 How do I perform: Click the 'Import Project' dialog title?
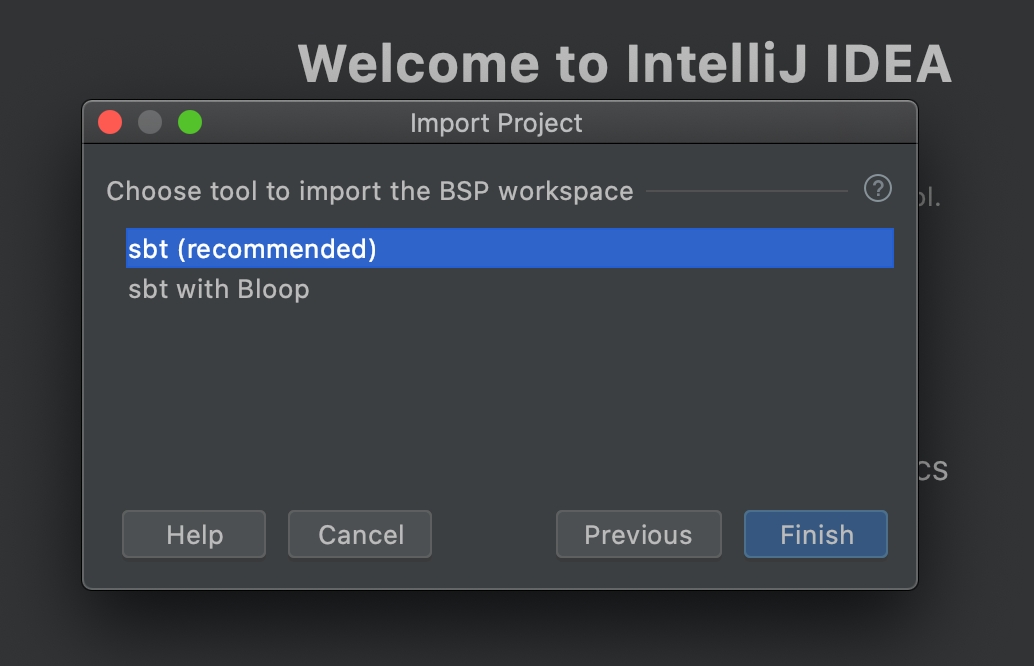[x=496, y=123]
